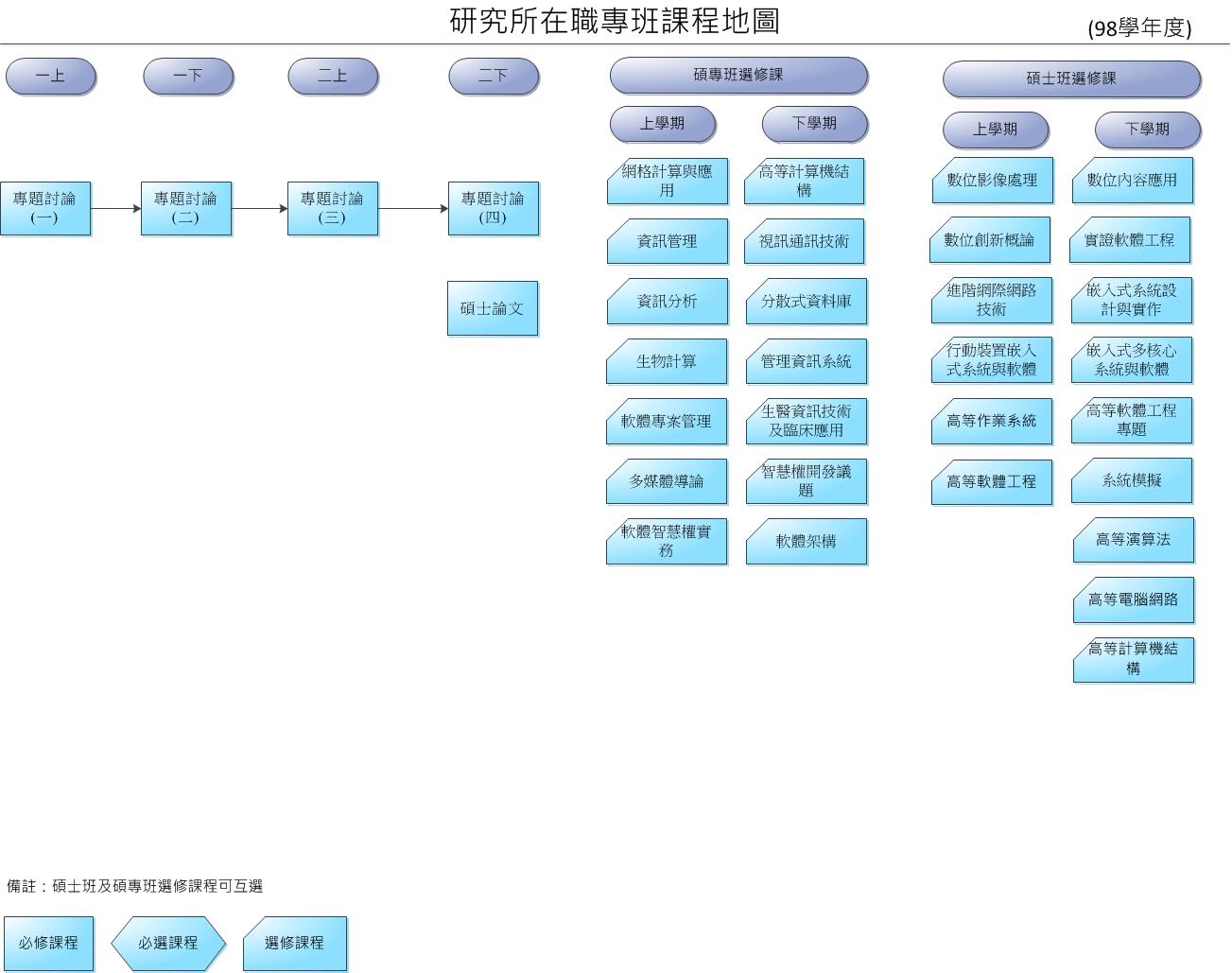Select the 高等電腦網路 course box
The width and height of the screenshot is (1232, 973).
1133,599
